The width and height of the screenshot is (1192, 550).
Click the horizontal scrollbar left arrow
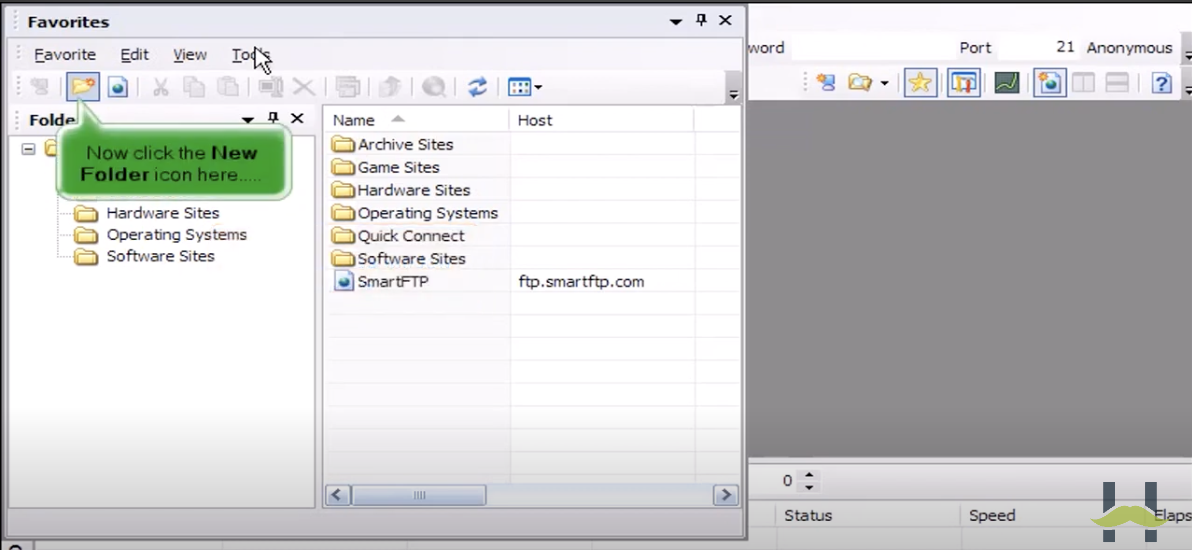pyautogui.click(x=338, y=495)
